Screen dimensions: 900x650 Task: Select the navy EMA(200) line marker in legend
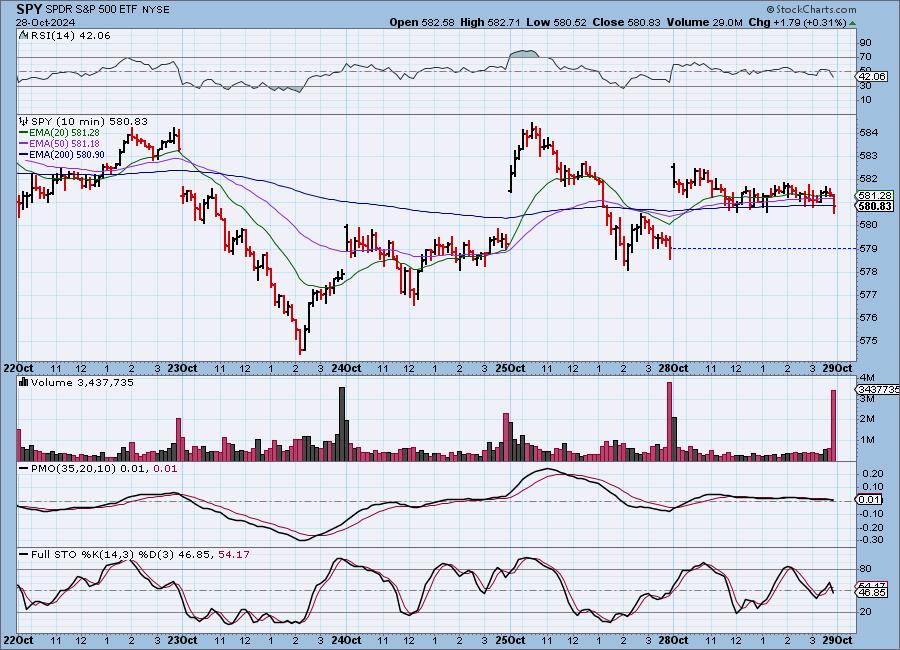pos(24,154)
